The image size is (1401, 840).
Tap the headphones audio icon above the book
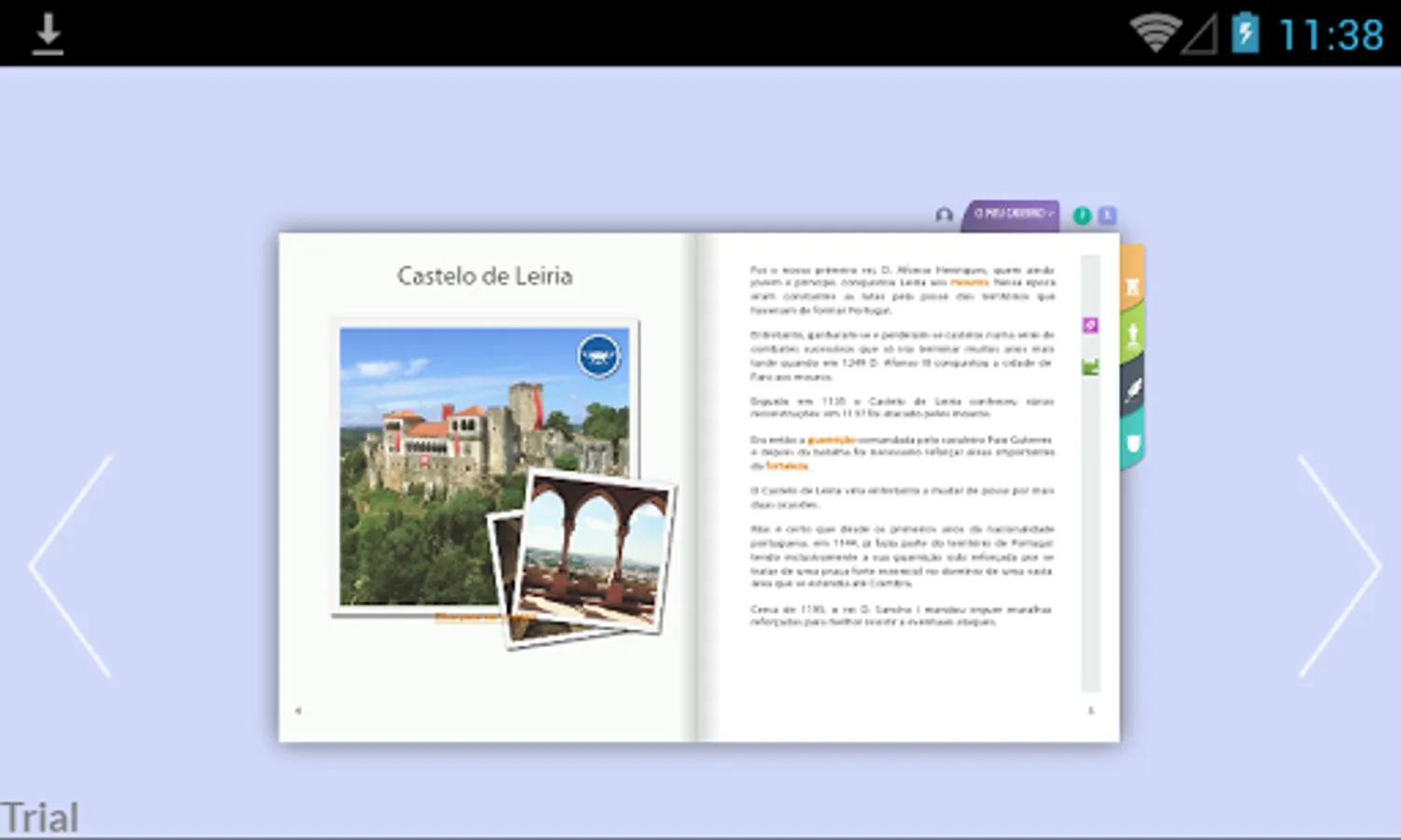[x=944, y=216]
